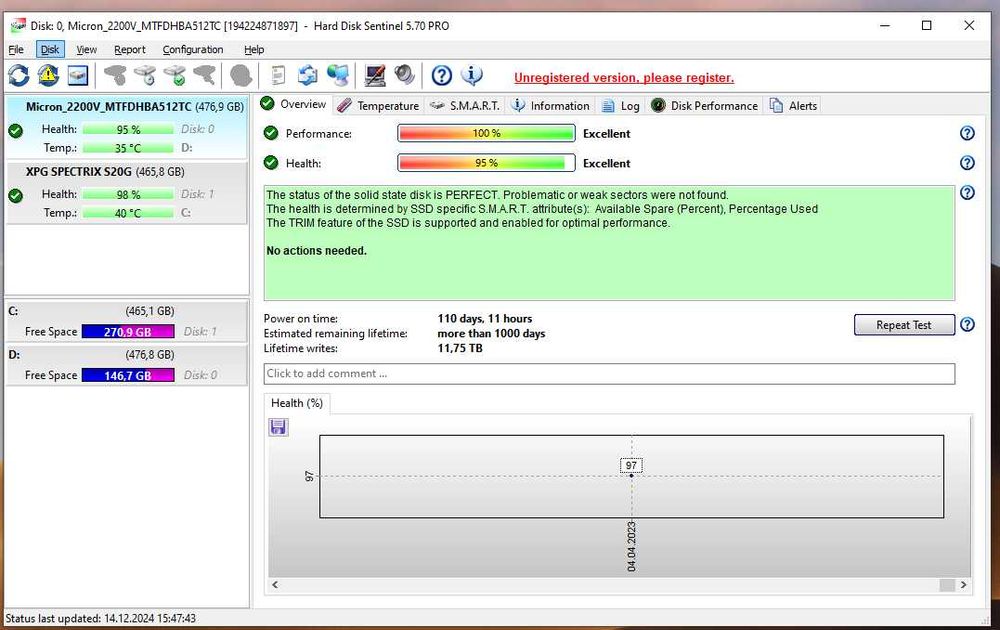The height and width of the screenshot is (630, 1000).
Task: Click green check icon beside XPG SPECTRIX disk
Action: [15, 196]
